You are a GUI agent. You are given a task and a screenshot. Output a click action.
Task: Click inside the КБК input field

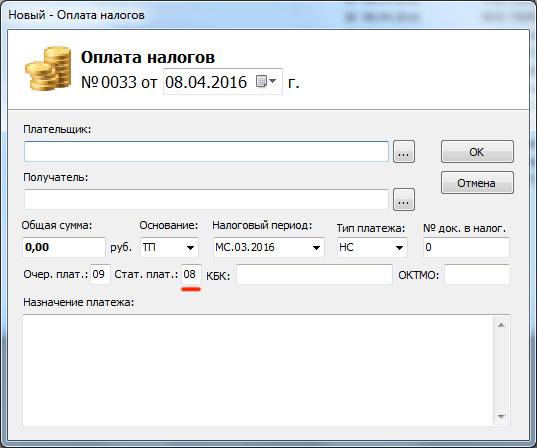pos(314,274)
